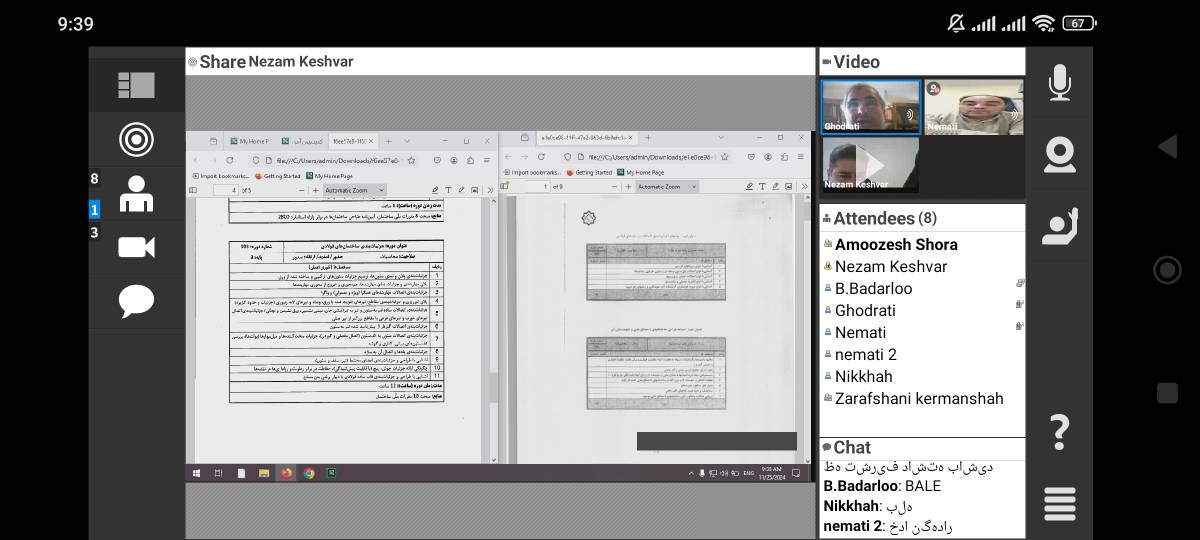
Task: Open the Video pod header
Action: 922,62
